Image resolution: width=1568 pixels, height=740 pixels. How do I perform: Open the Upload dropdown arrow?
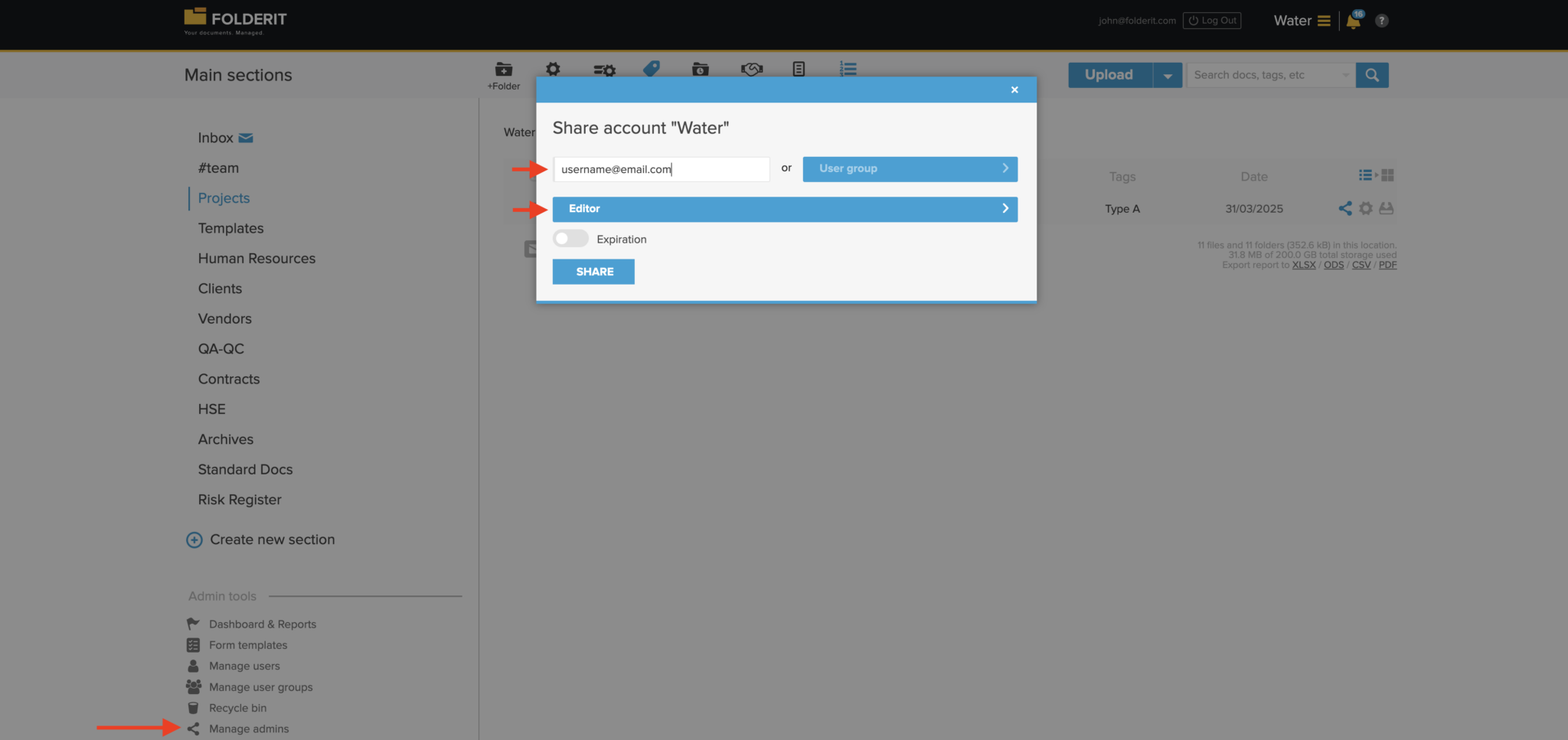[1168, 75]
